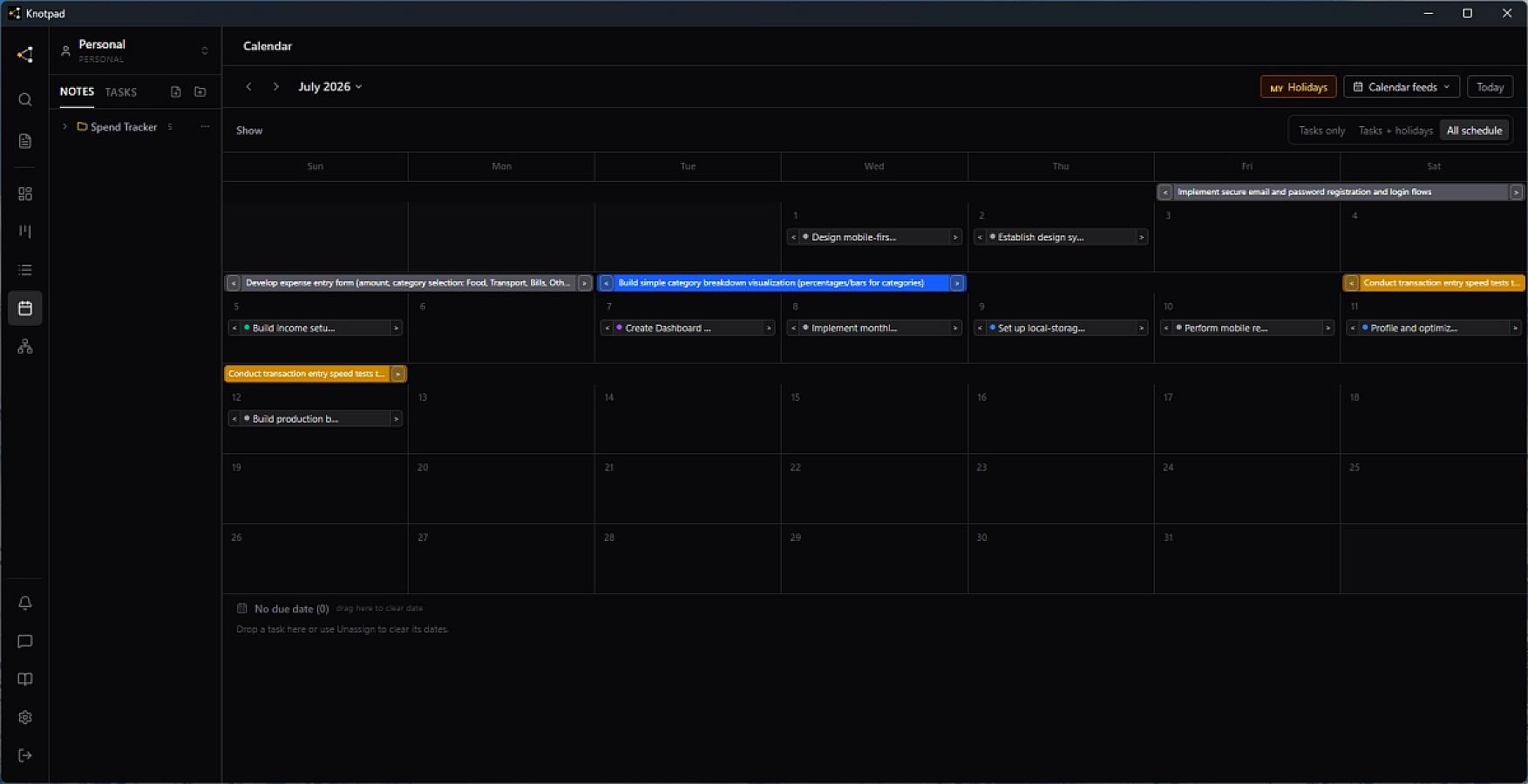Open the kanban board icon in sidebar
This screenshot has width=1528, height=784.
point(25,232)
